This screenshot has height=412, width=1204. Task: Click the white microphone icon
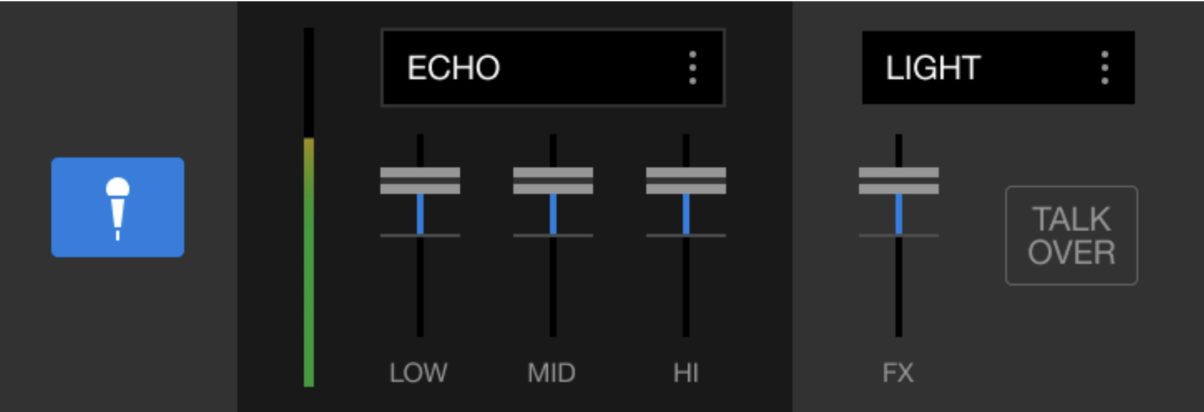pos(118,208)
